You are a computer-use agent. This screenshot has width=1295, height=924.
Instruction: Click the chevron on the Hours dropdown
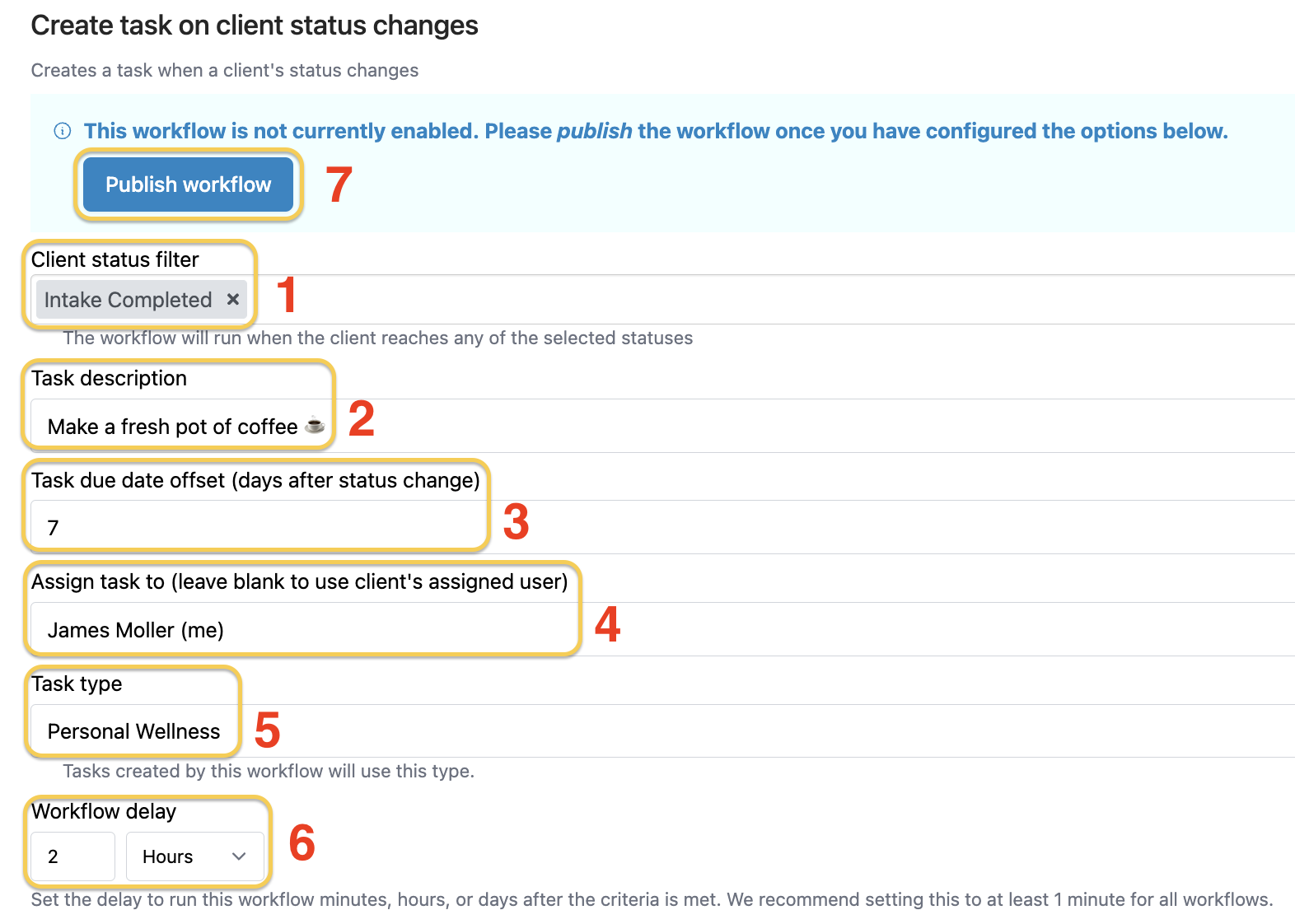(239, 856)
